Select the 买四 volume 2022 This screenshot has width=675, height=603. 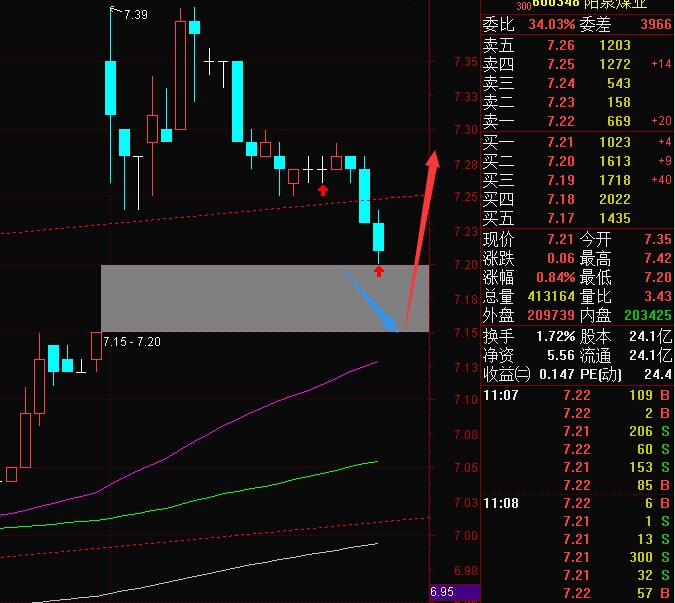(x=615, y=199)
